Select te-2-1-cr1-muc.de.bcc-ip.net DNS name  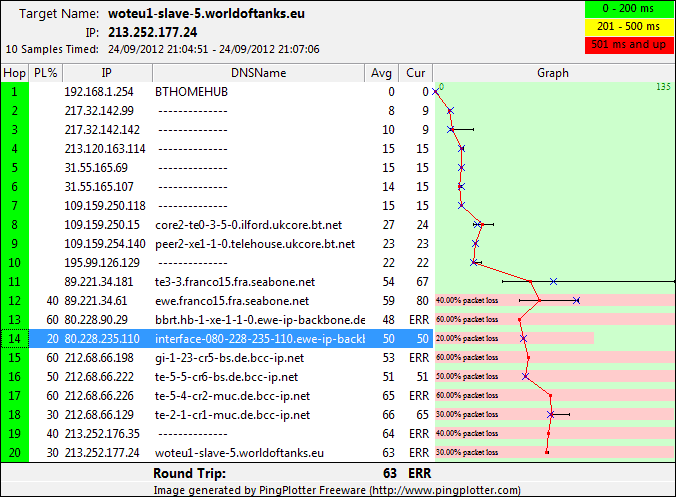coord(232,415)
